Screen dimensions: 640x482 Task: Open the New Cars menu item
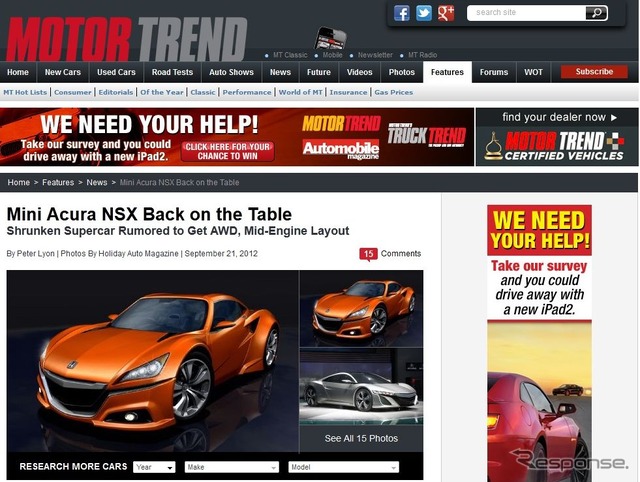pos(63,72)
